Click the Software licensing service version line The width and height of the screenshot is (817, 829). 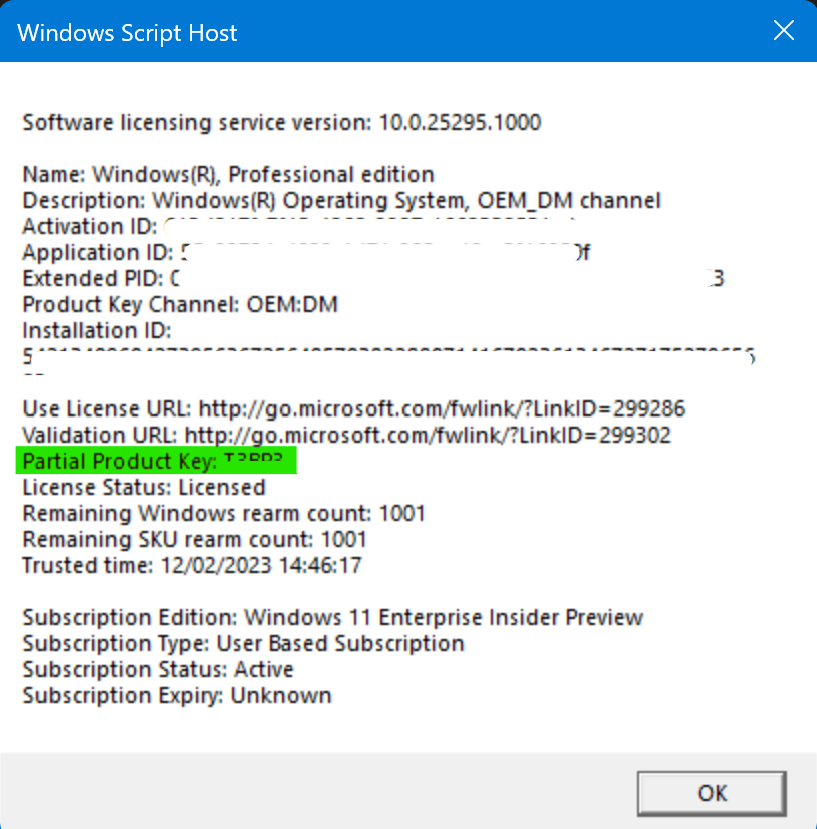281,123
